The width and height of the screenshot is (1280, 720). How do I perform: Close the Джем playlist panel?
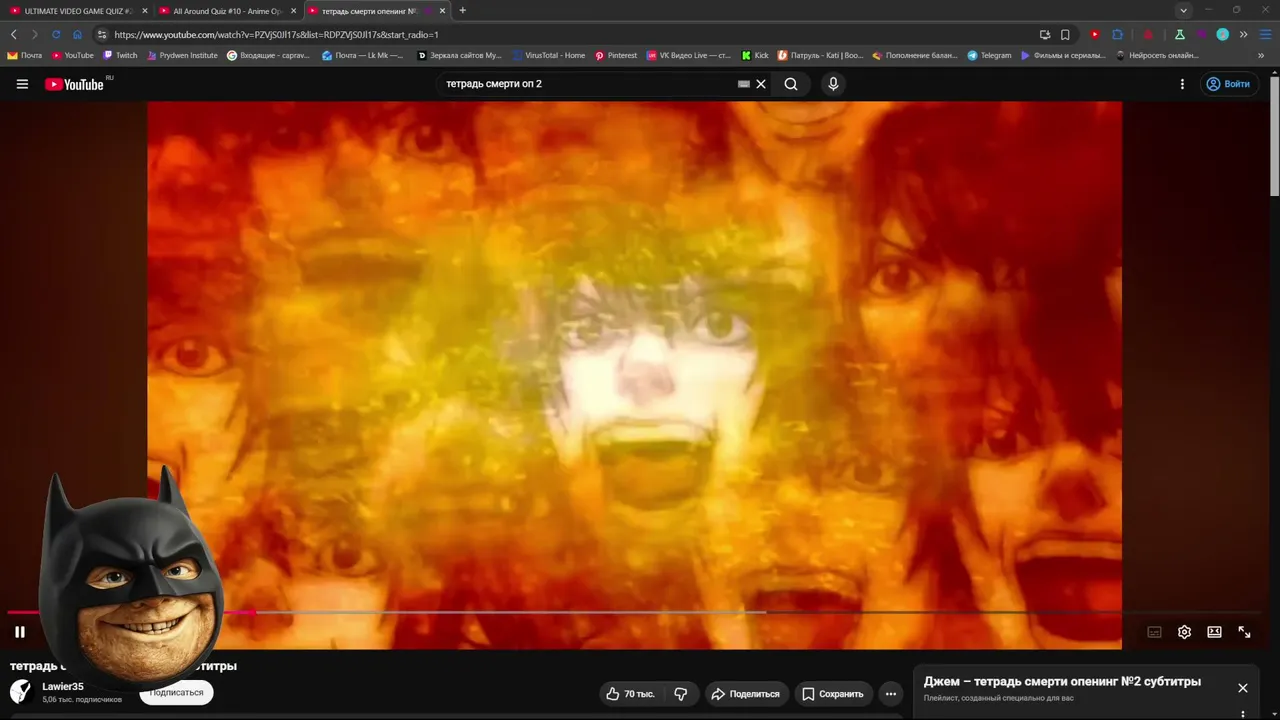point(1243,688)
